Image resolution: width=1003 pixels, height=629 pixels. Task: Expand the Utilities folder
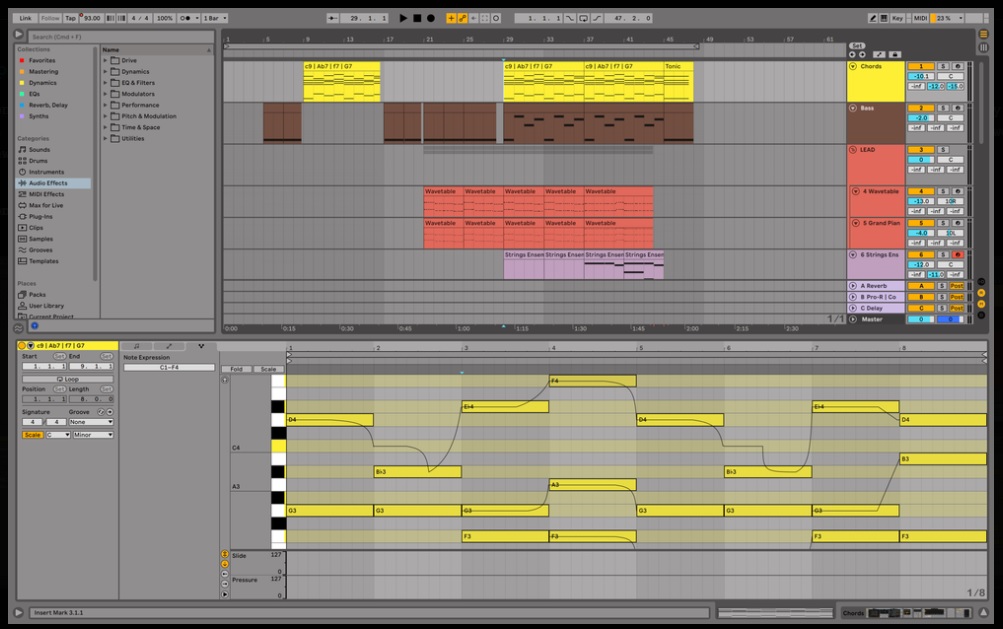(106, 138)
